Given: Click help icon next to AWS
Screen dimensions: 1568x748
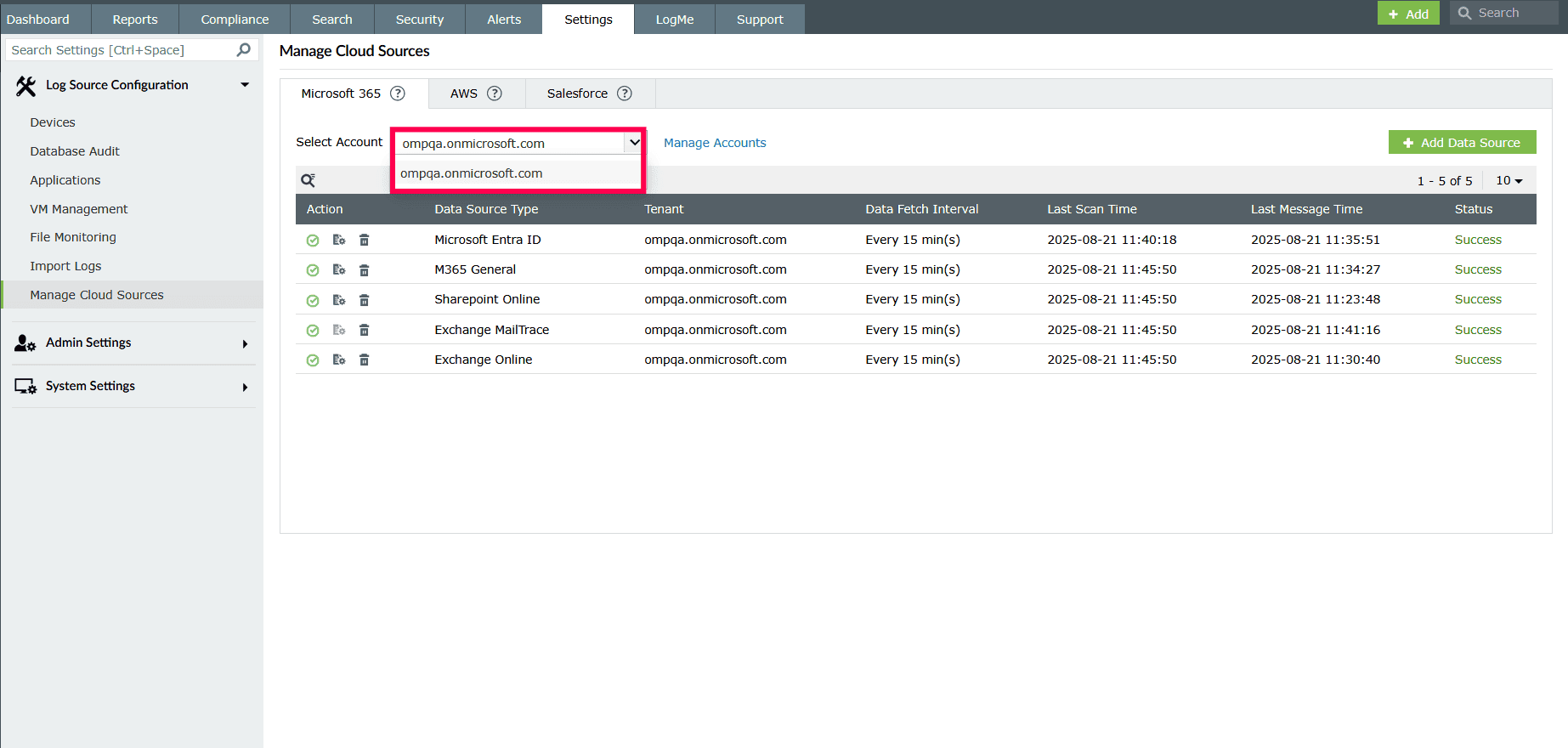Looking at the screenshot, I should coord(495,93).
